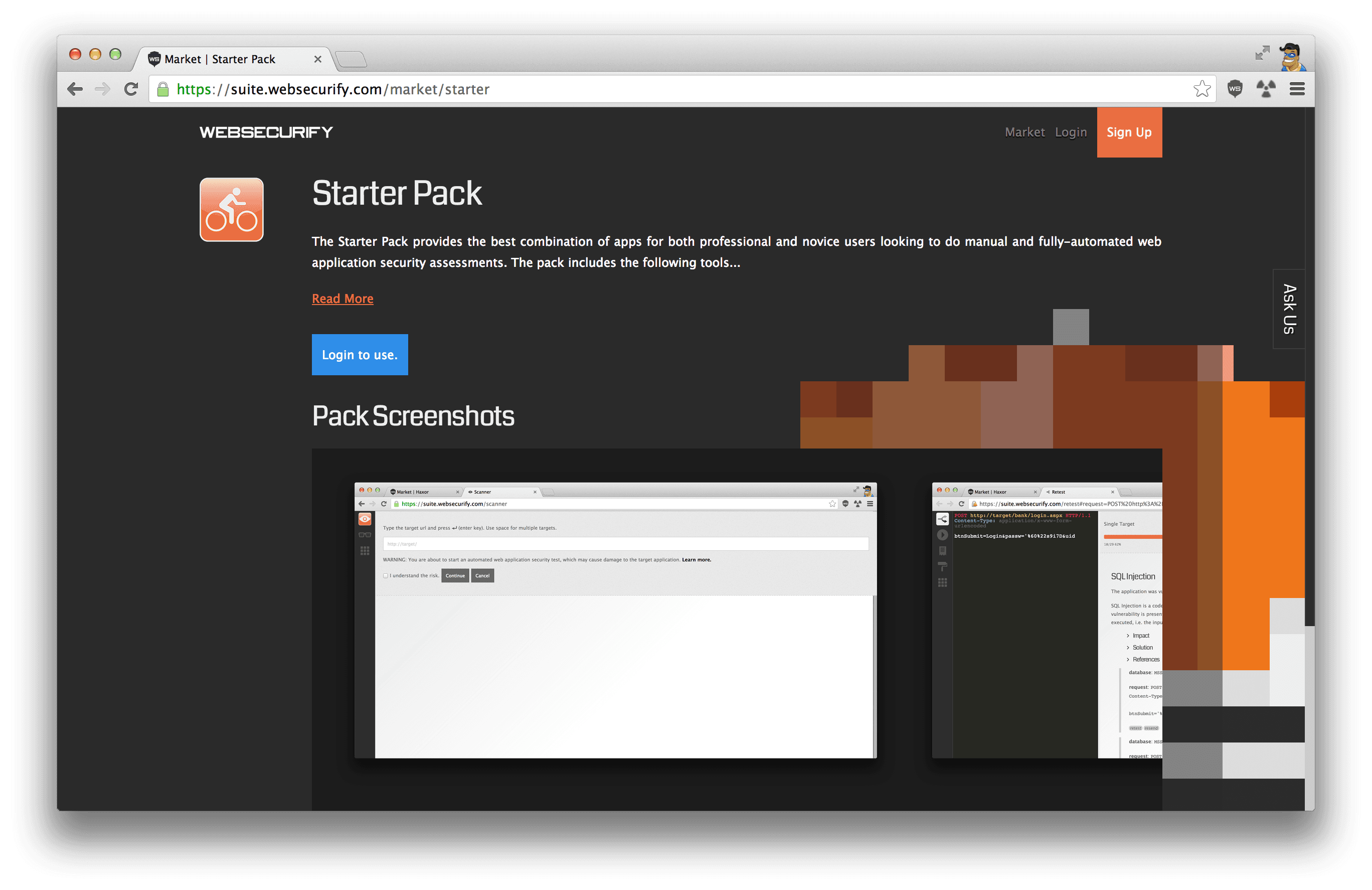Open the Scanner screenshot thumbnail

coord(615,620)
